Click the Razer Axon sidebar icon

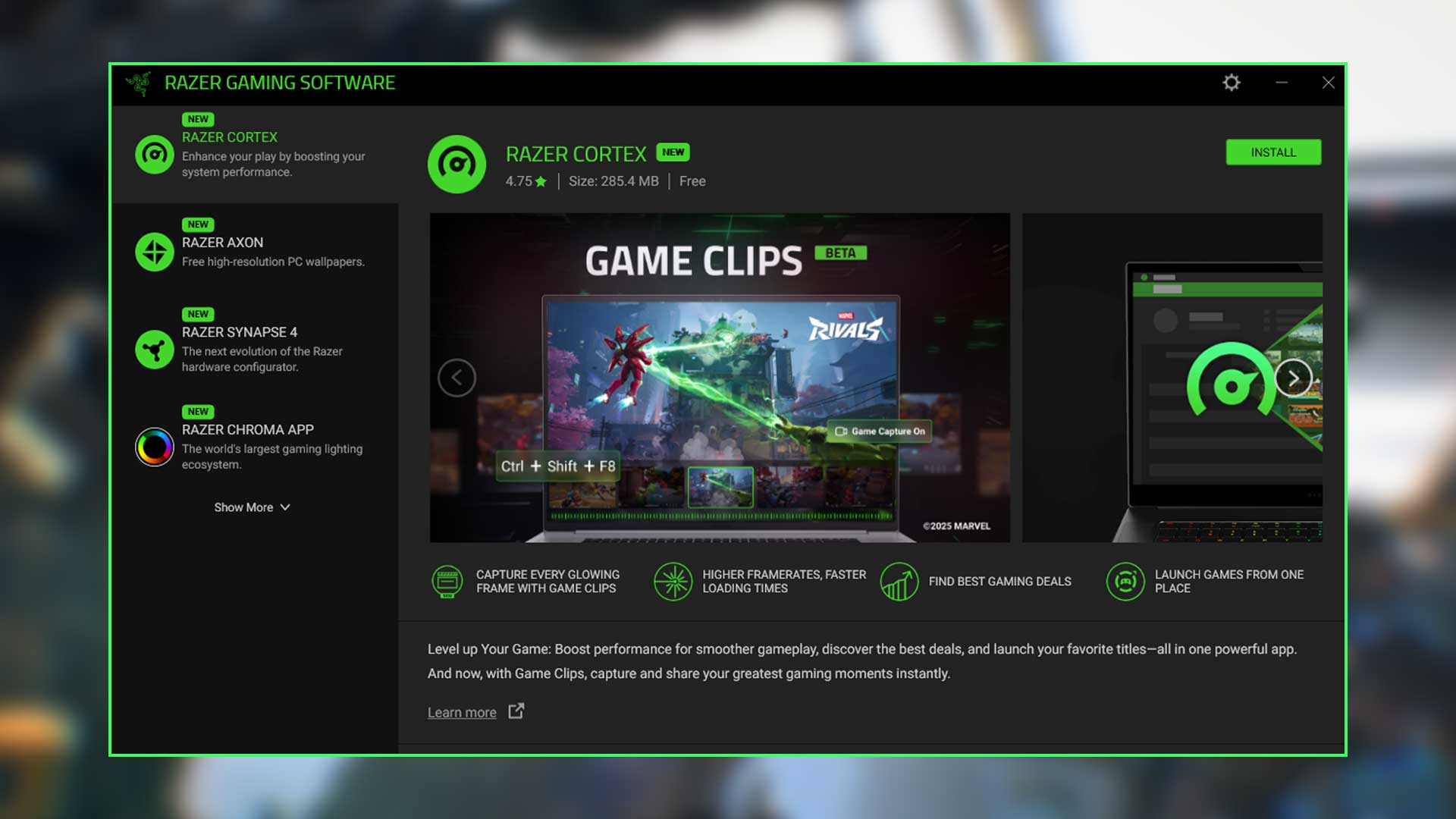(155, 252)
